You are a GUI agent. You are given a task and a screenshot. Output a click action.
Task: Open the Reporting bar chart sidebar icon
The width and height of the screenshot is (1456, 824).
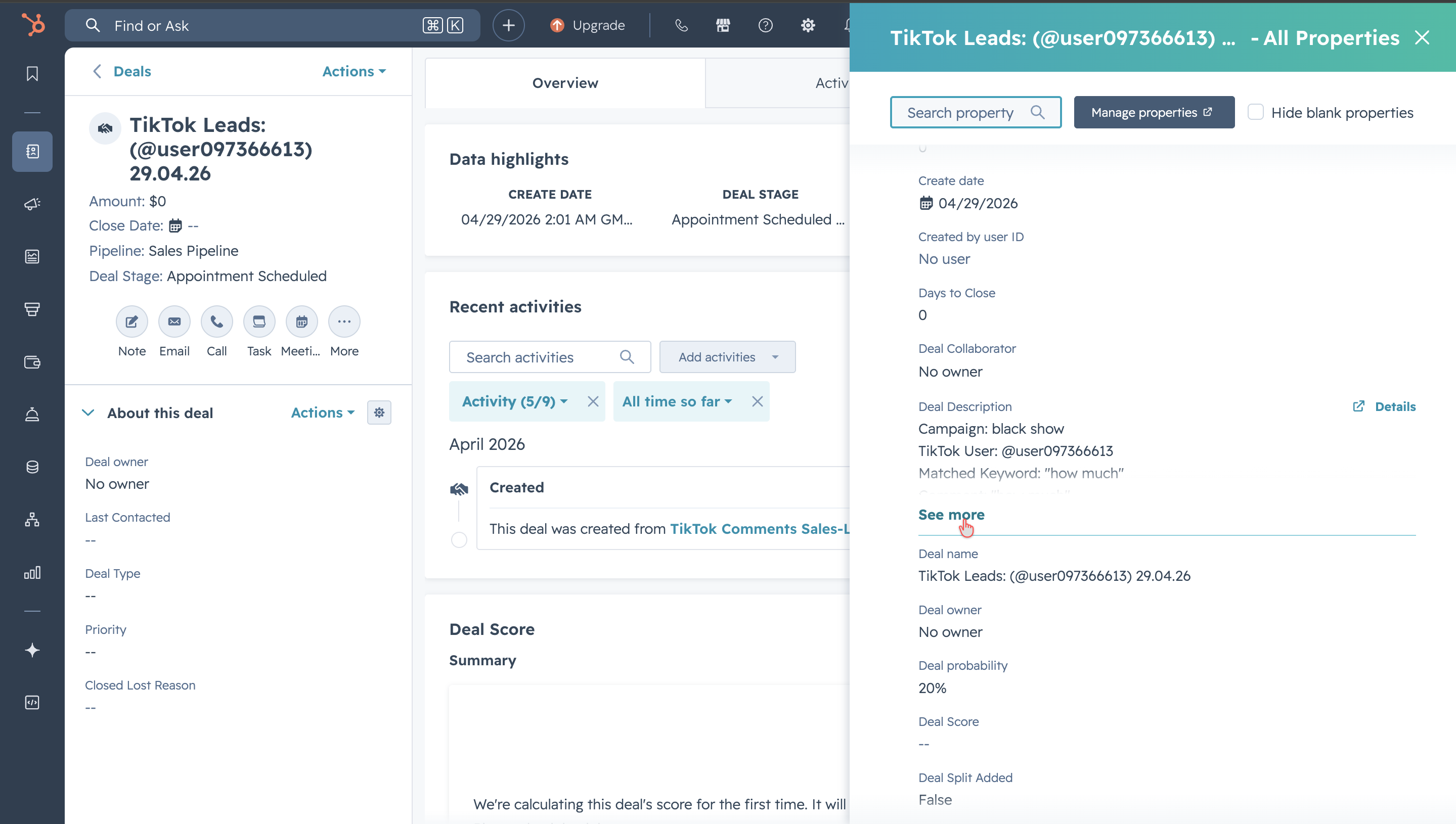[x=32, y=572]
